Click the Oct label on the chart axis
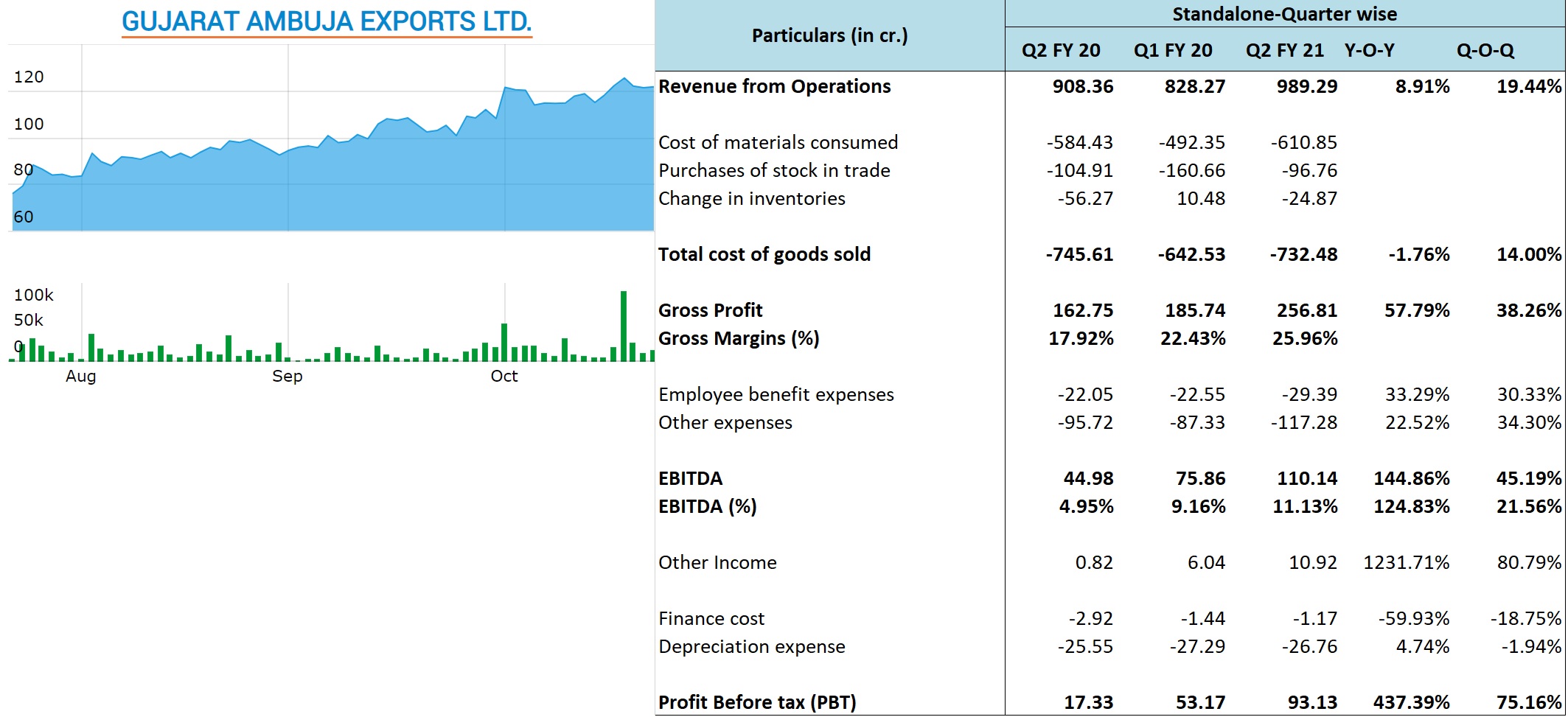Viewport: 1568px width, 717px height. [504, 376]
